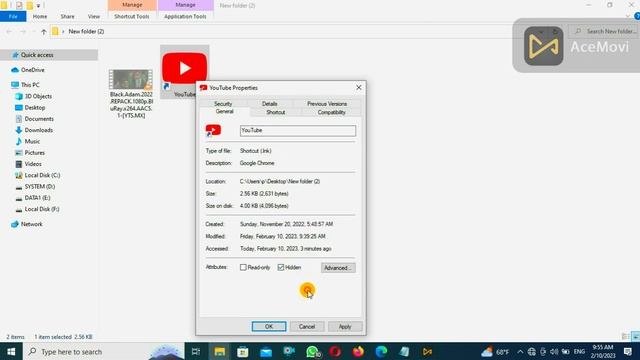
Task: Open Documents in navigation pane
Action: (x=39, y=119)
